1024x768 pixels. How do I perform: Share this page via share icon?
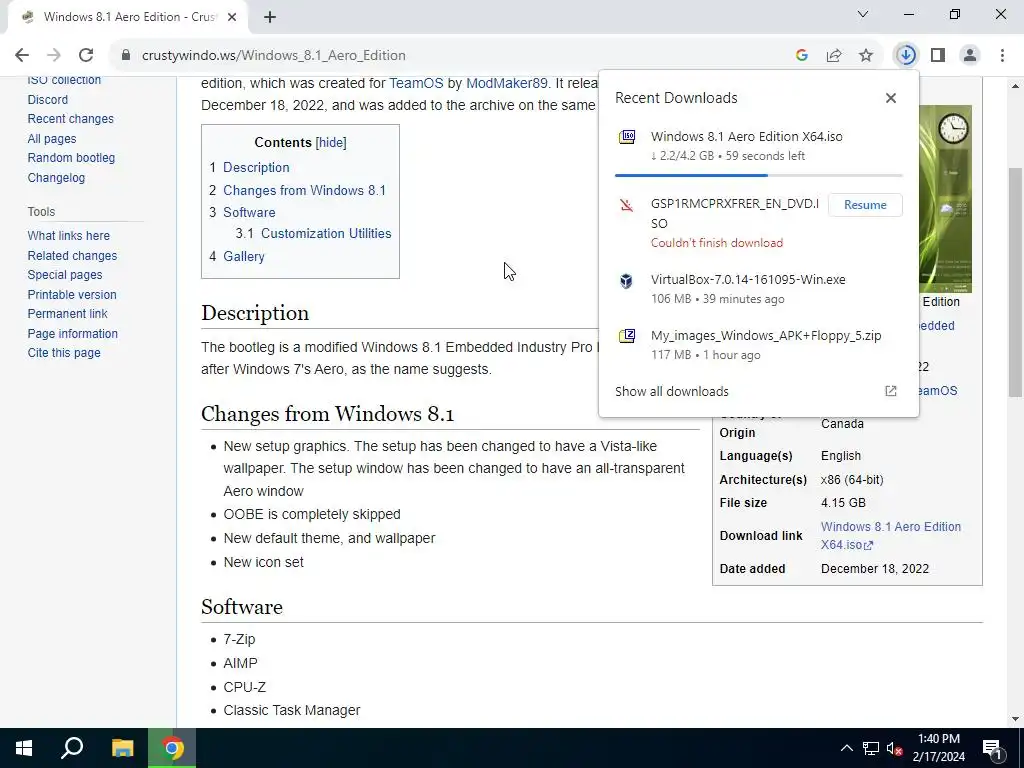tap(834, 56)
